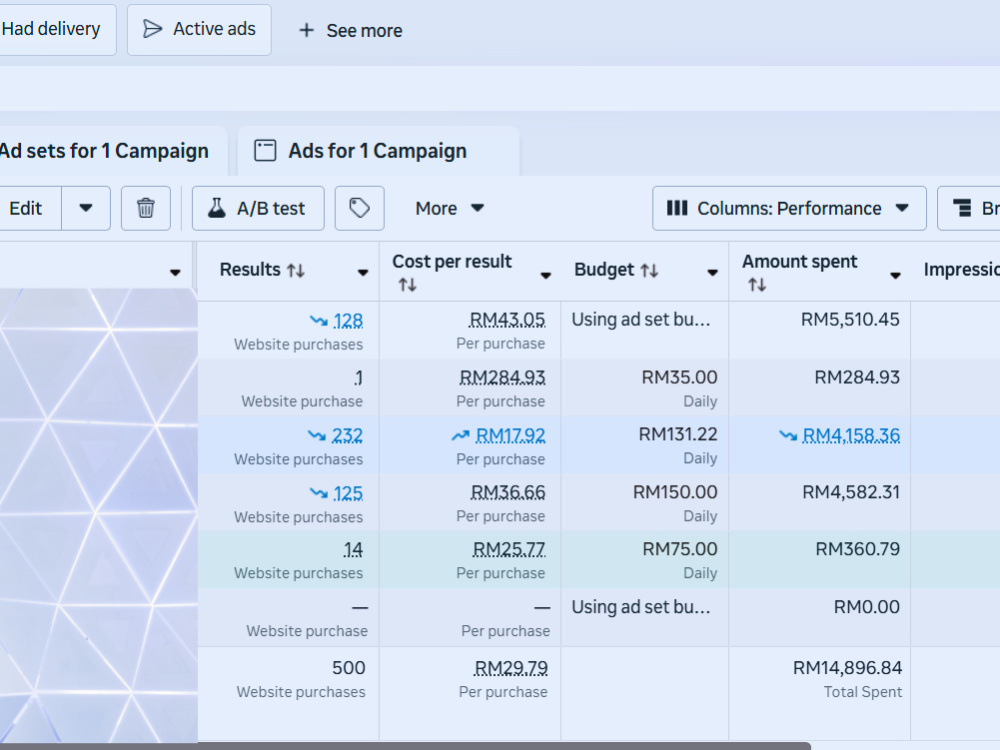Open the RM4,158.36 amount spent link
Screen dimensions: 1000x750
pyautogui.click(x=851, y=436)
